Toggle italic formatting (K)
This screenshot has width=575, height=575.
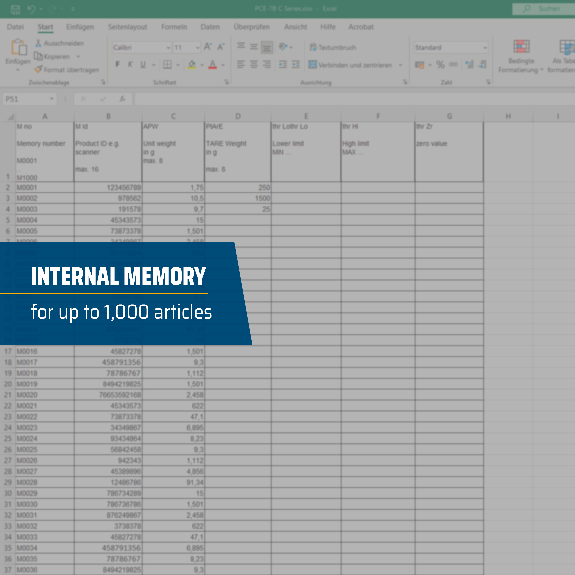[x=130, y=65]
